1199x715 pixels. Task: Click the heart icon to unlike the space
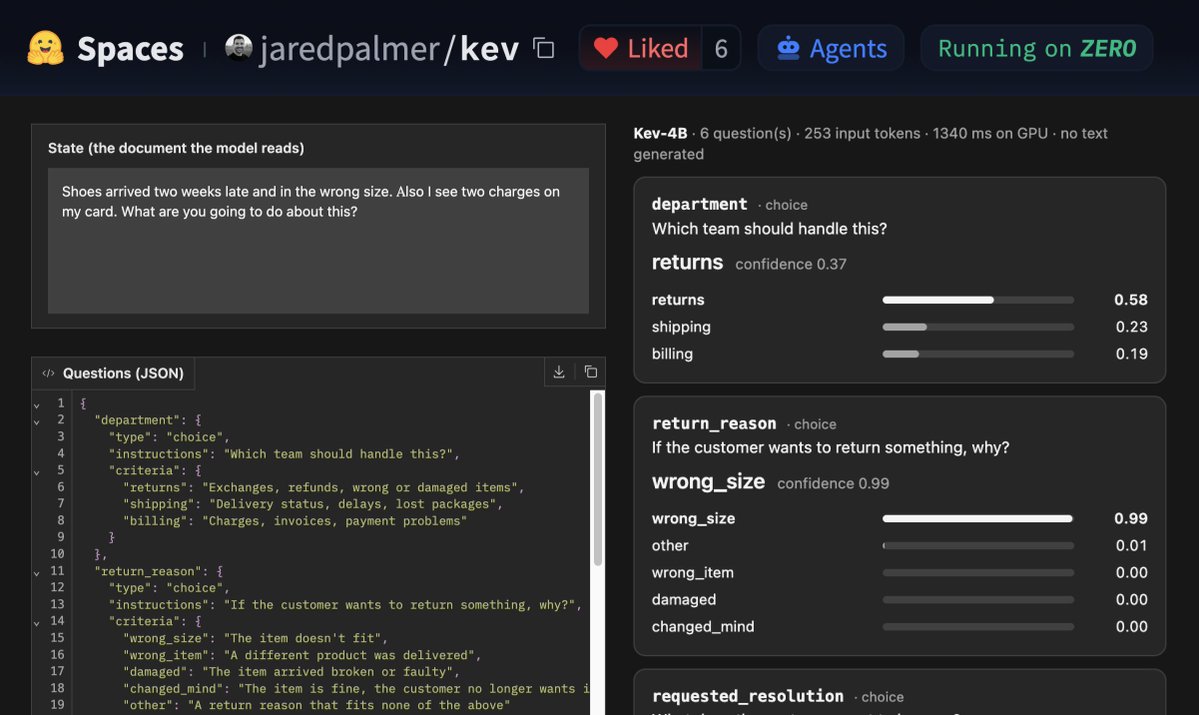[606, 48]
